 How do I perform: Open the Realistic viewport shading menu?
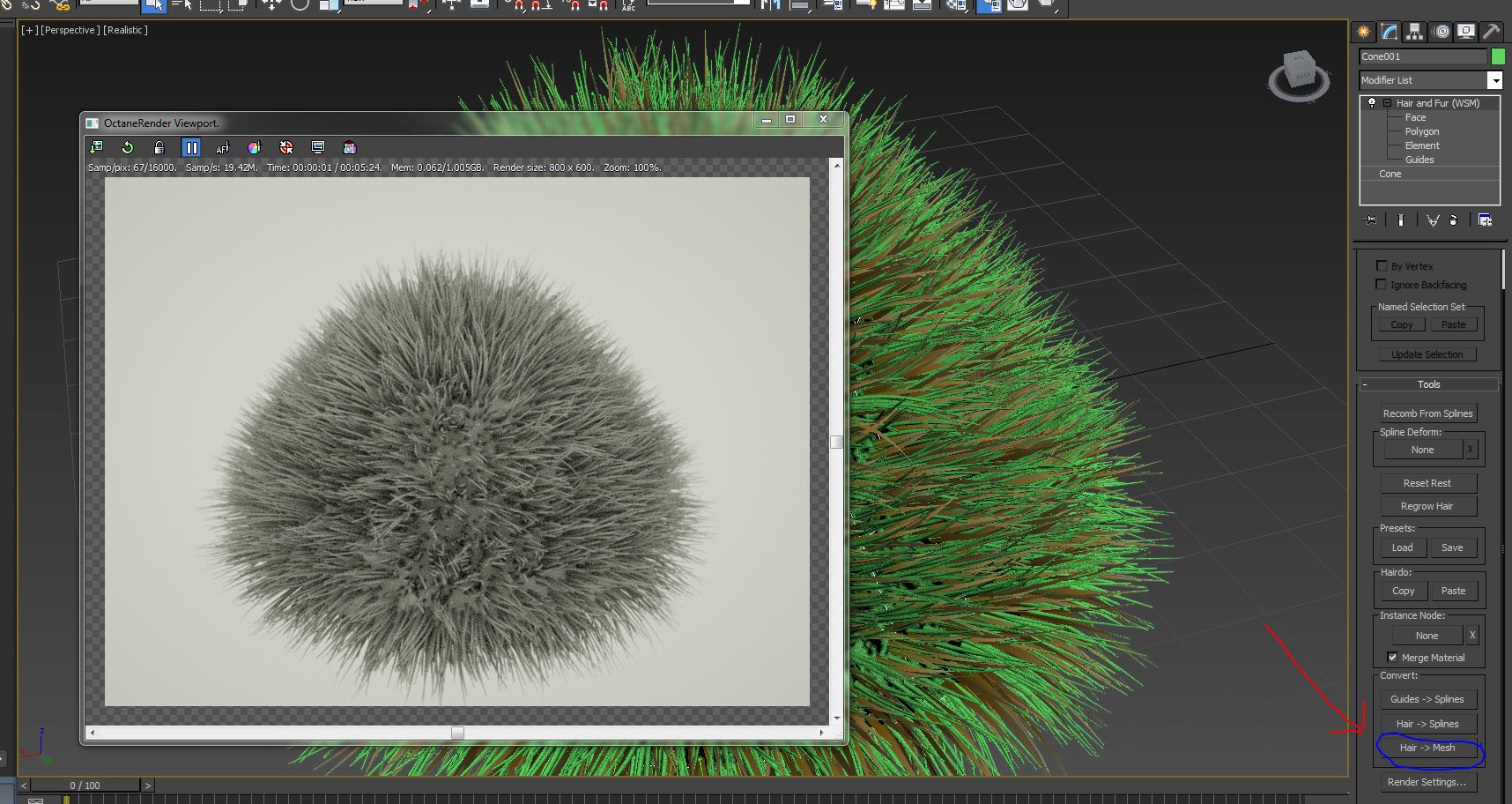click(x=125, y=30)
